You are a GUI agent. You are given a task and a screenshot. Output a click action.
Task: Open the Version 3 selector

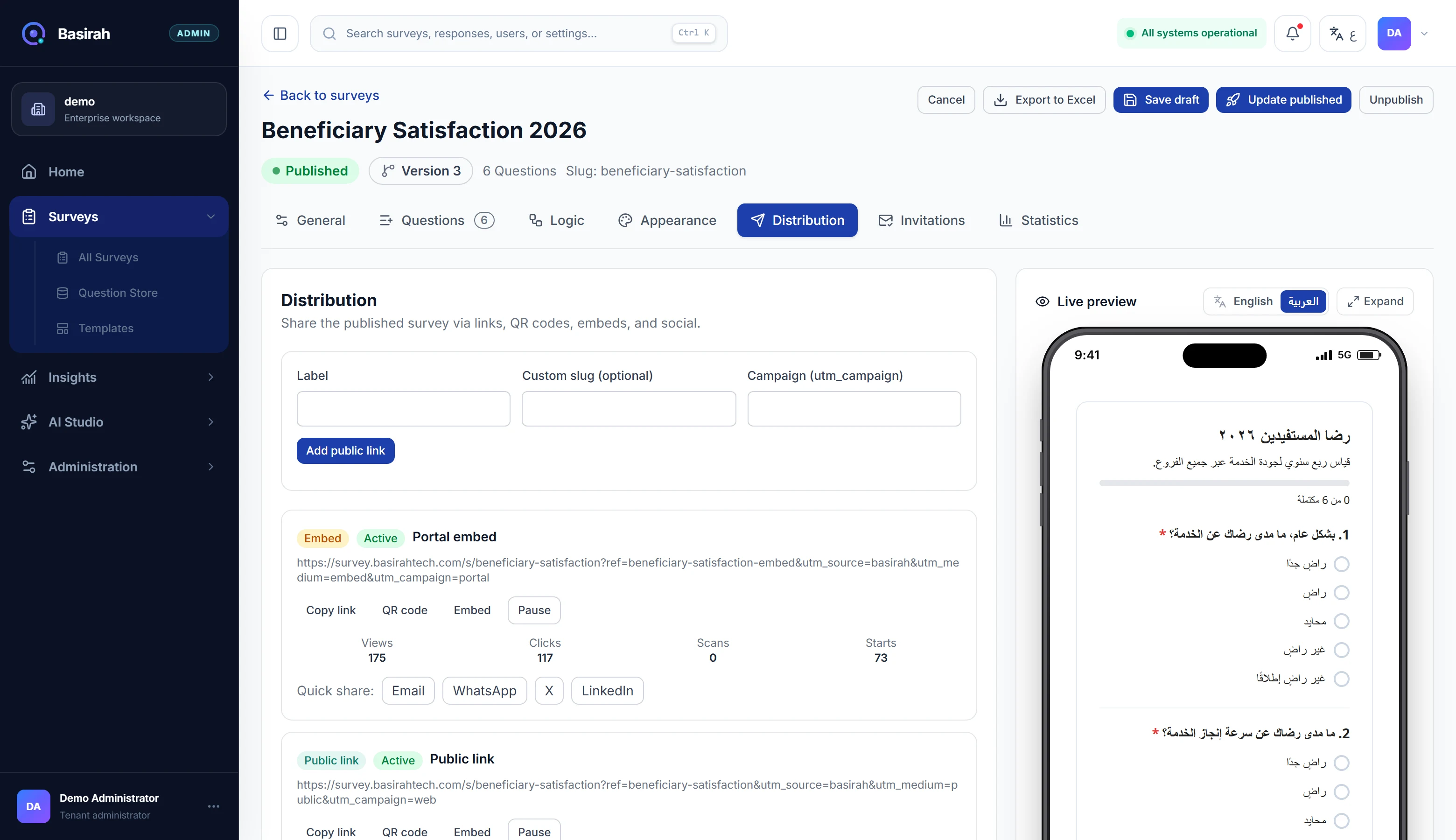click(421, 171)
